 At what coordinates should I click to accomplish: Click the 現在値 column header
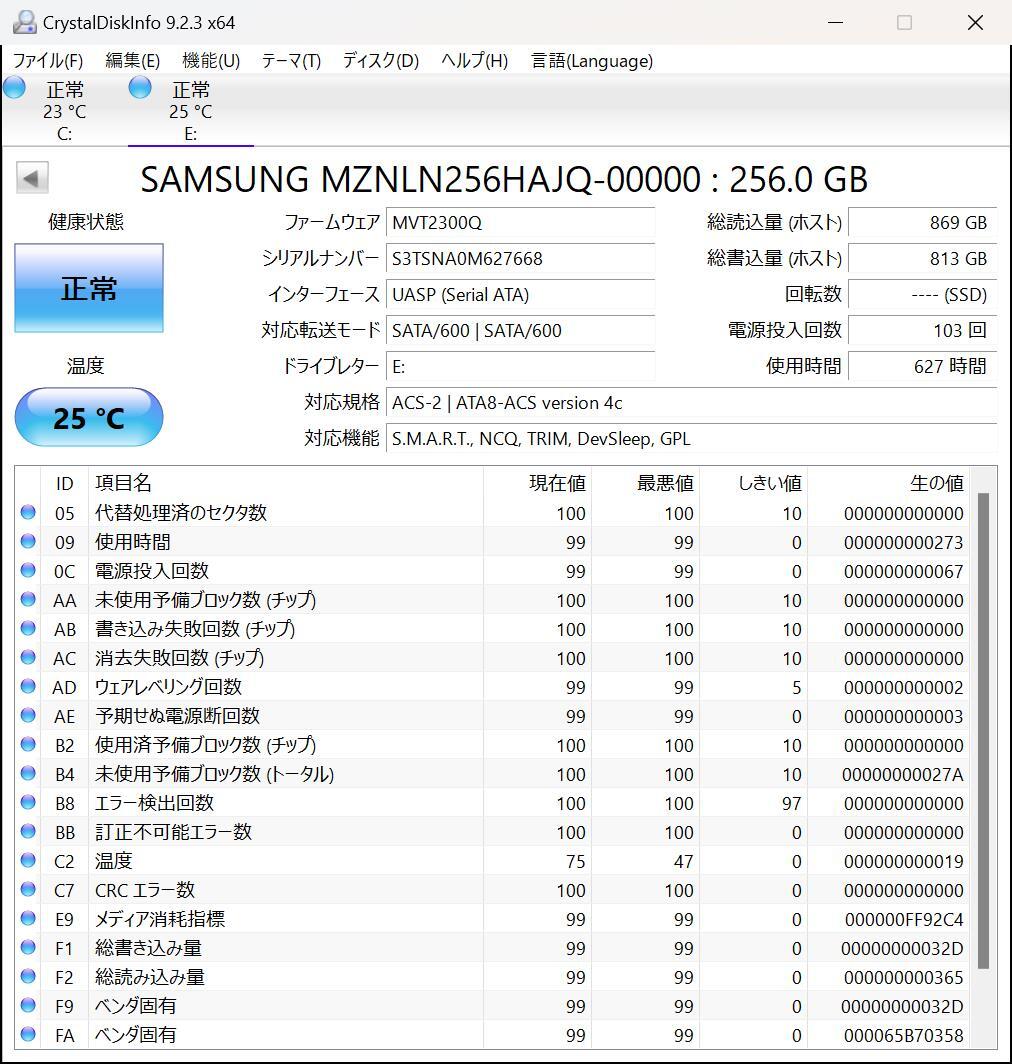click(538, 483)
